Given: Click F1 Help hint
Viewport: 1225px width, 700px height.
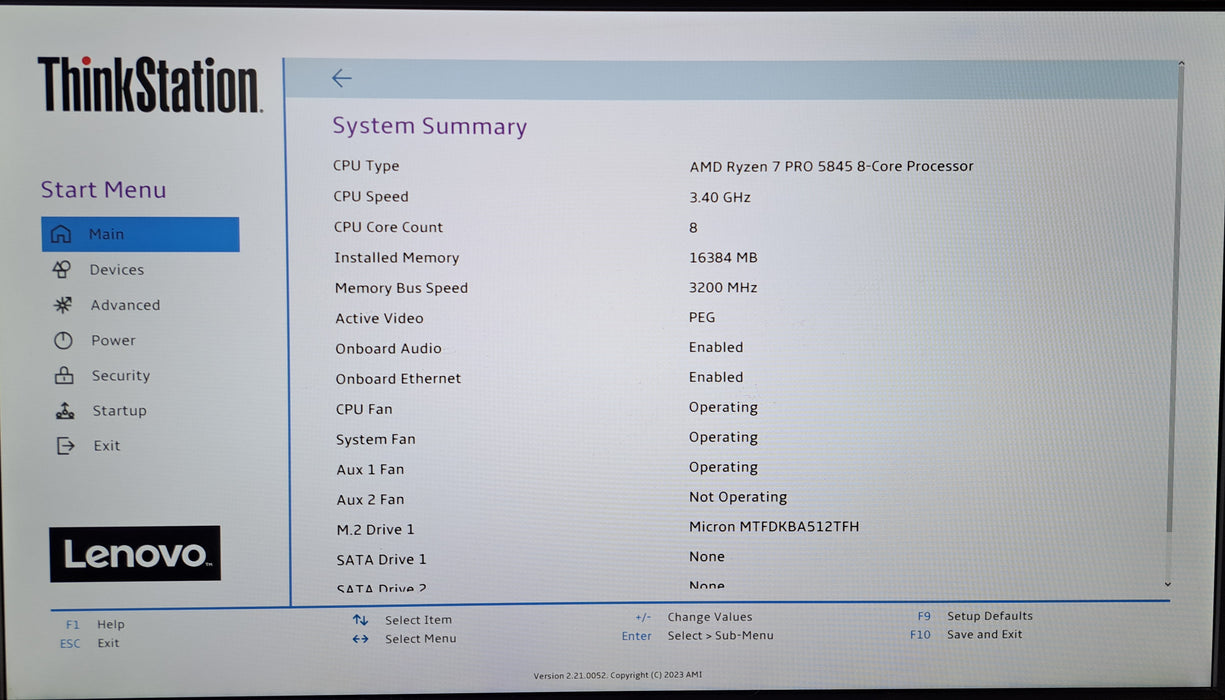Looking at the screenshot, I should coord(95,624).
